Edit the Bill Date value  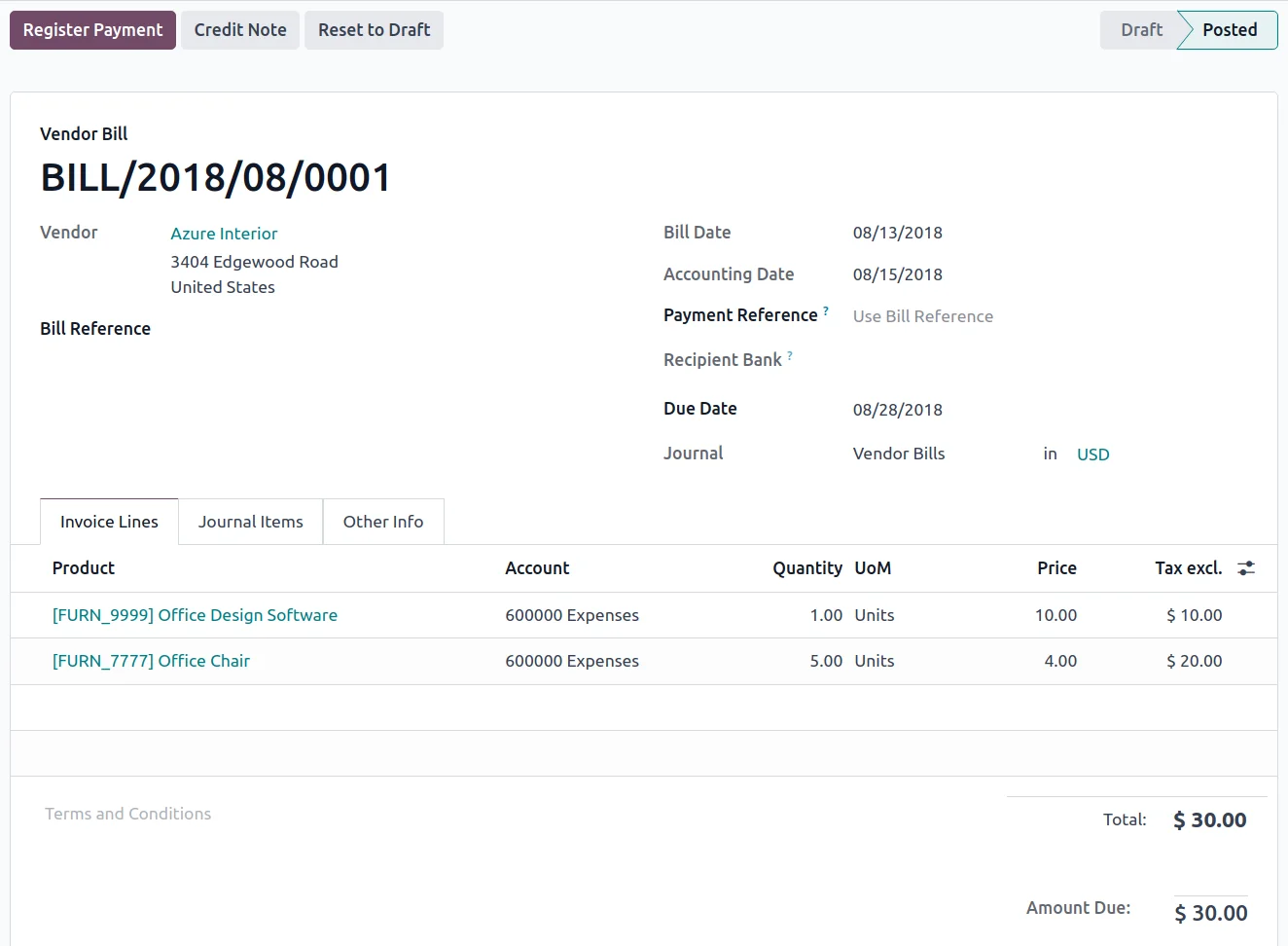897,232
